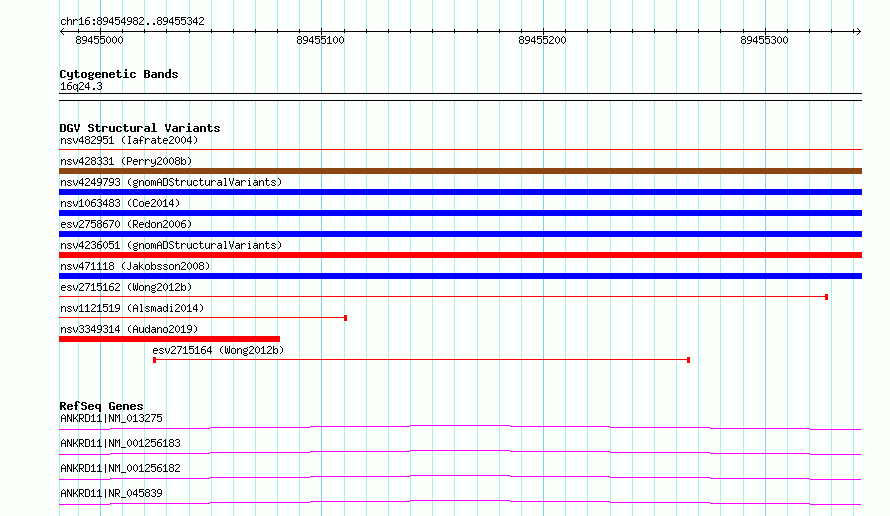The height and width of the screenshot is (516, 890).
Task: Click the right arrow of the ruler
Action: [x=858, y=32]
